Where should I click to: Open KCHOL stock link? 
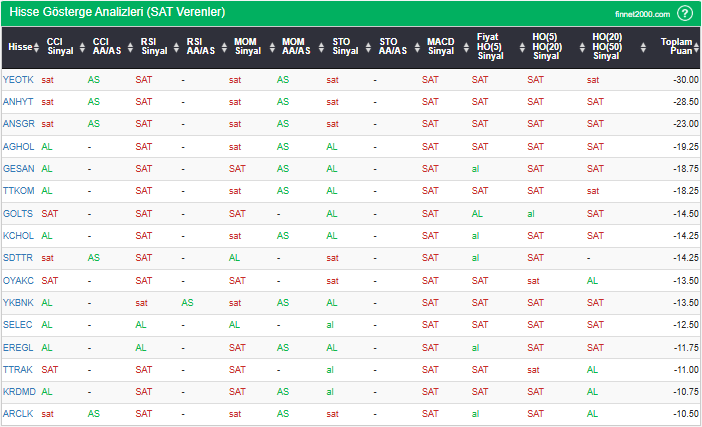(18, 235)
